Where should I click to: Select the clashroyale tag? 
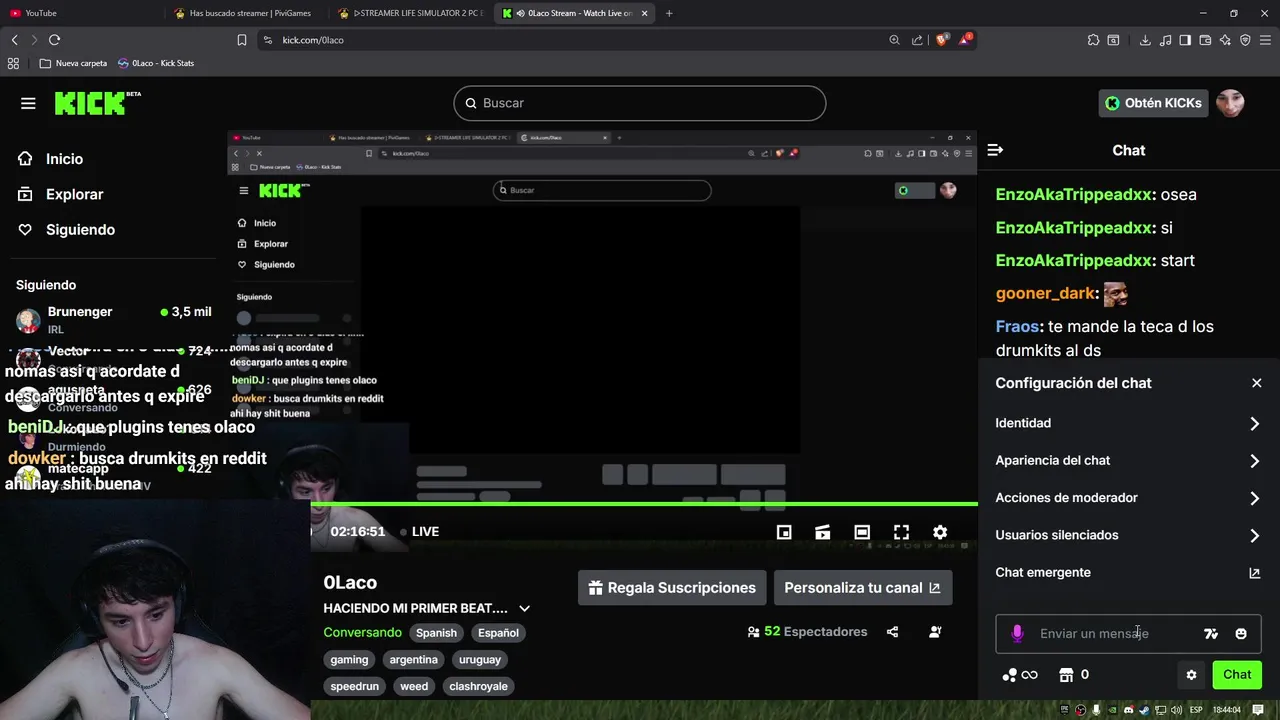point(478,687)
